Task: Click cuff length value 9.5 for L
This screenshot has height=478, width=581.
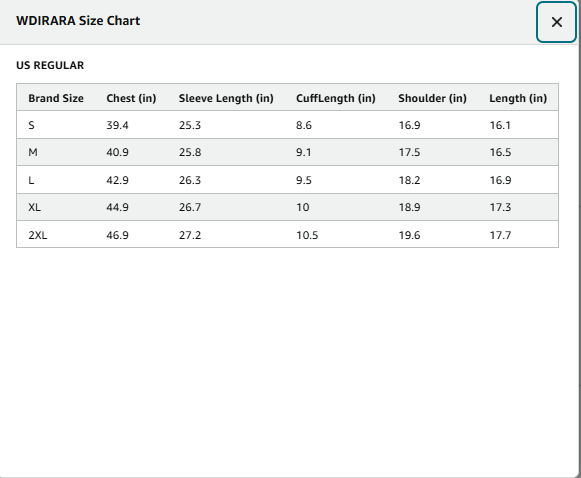Action: point(304,180)
